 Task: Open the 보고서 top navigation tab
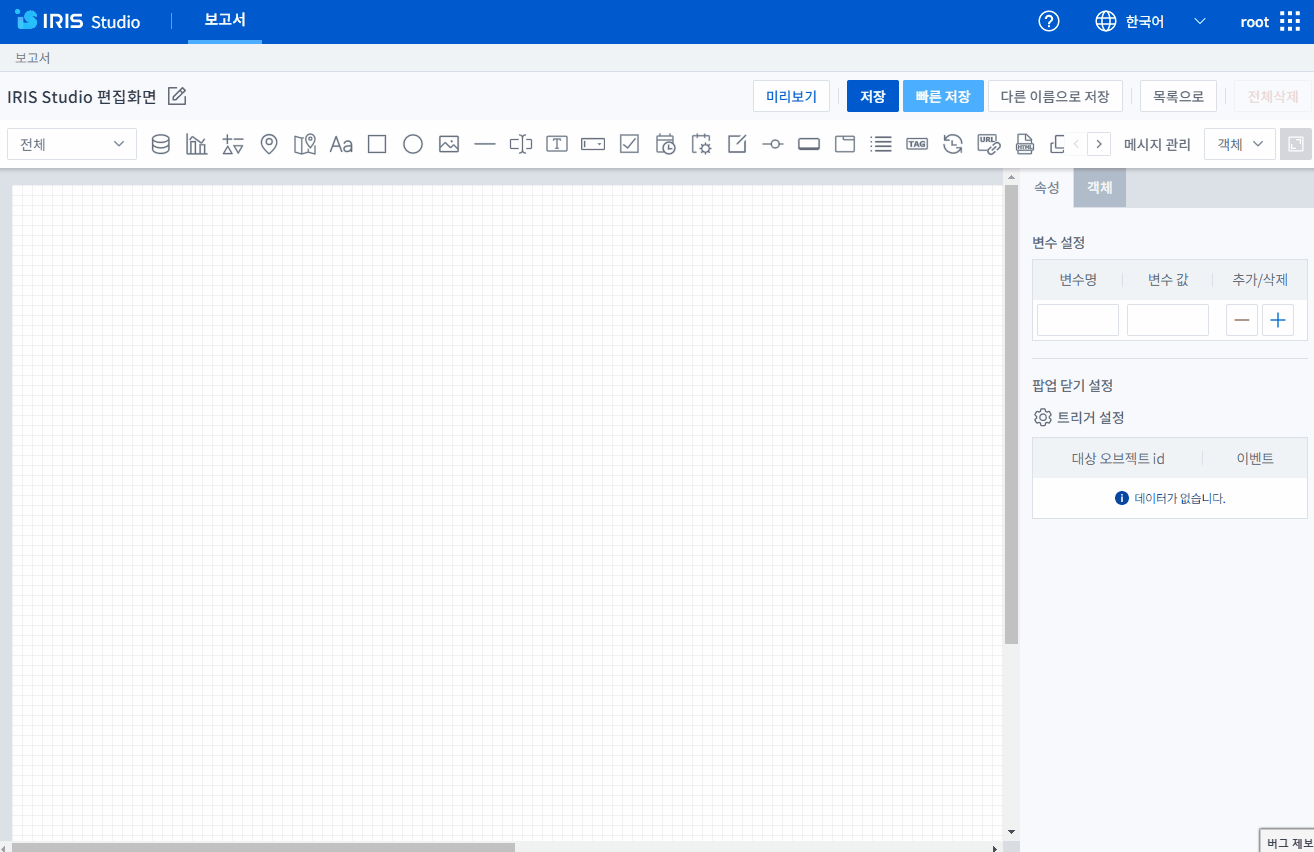point(225,21)
